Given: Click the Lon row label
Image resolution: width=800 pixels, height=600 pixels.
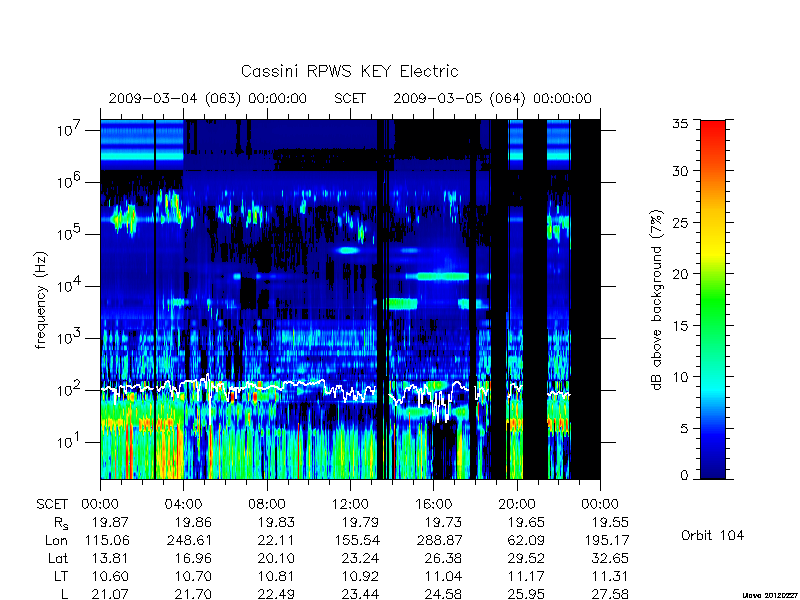Looking at the screenshot, I should pyautogui.click(x=56, y=540).
